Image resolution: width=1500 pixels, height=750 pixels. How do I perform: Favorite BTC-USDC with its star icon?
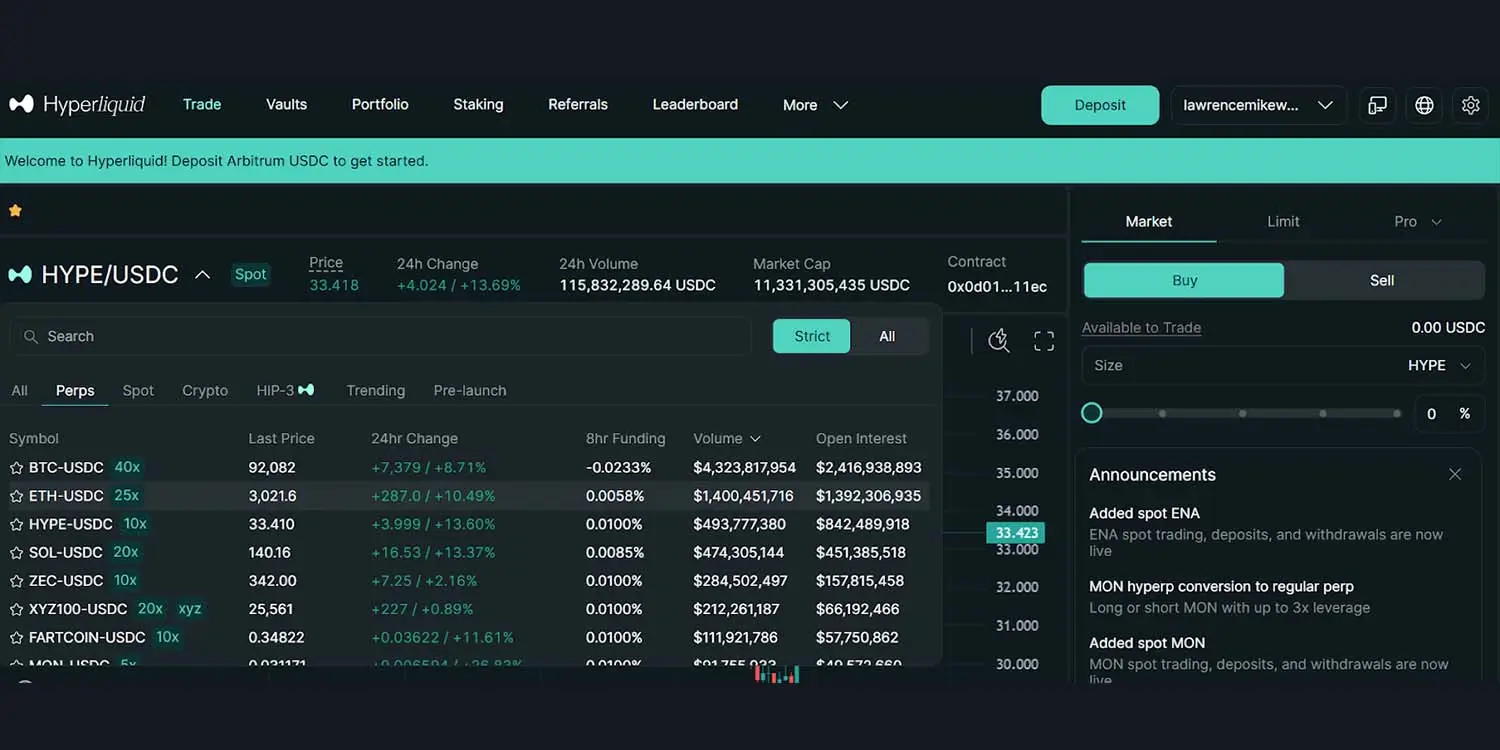click(16, 468)
